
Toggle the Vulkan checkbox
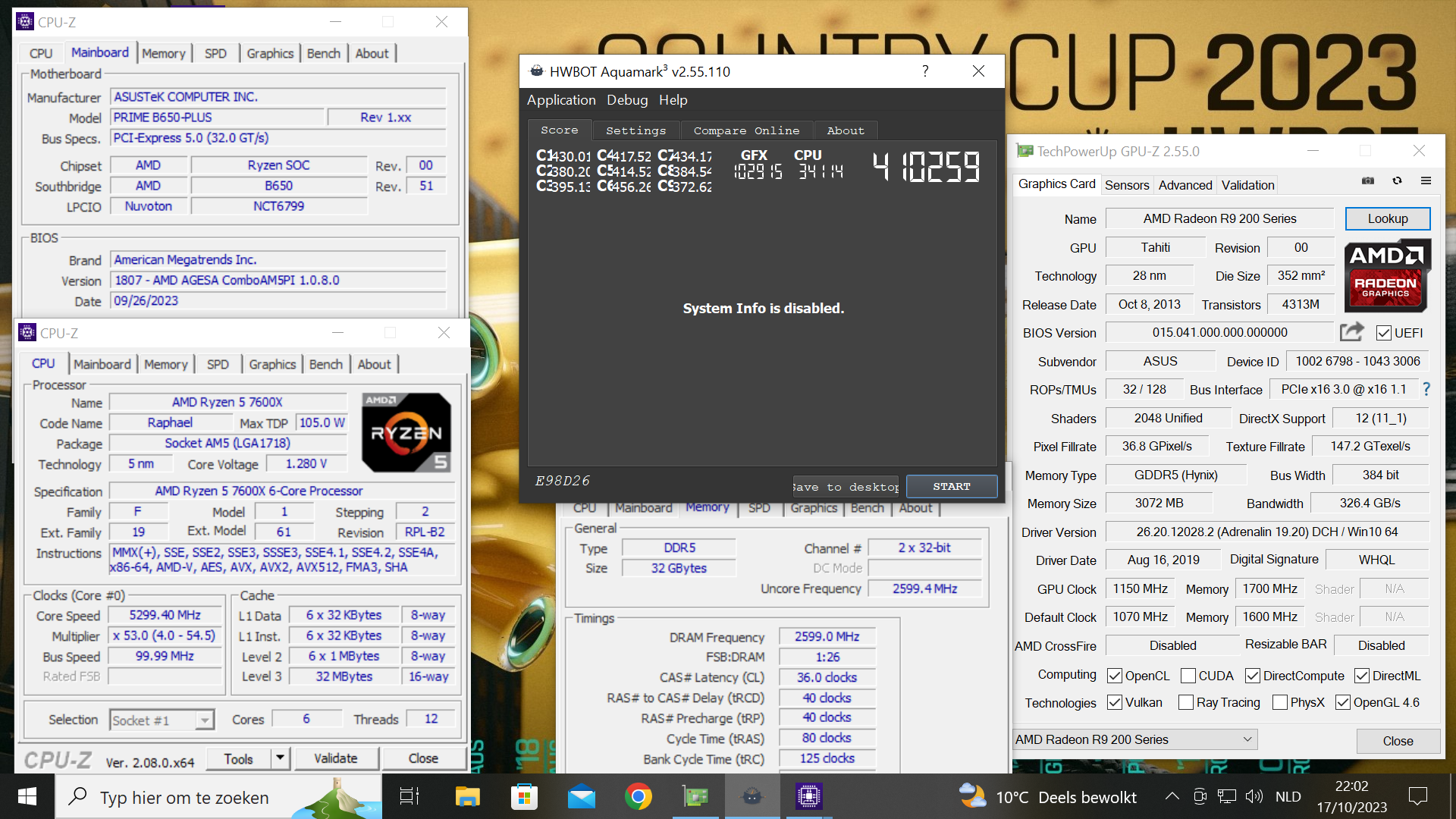pos(1115,702)
